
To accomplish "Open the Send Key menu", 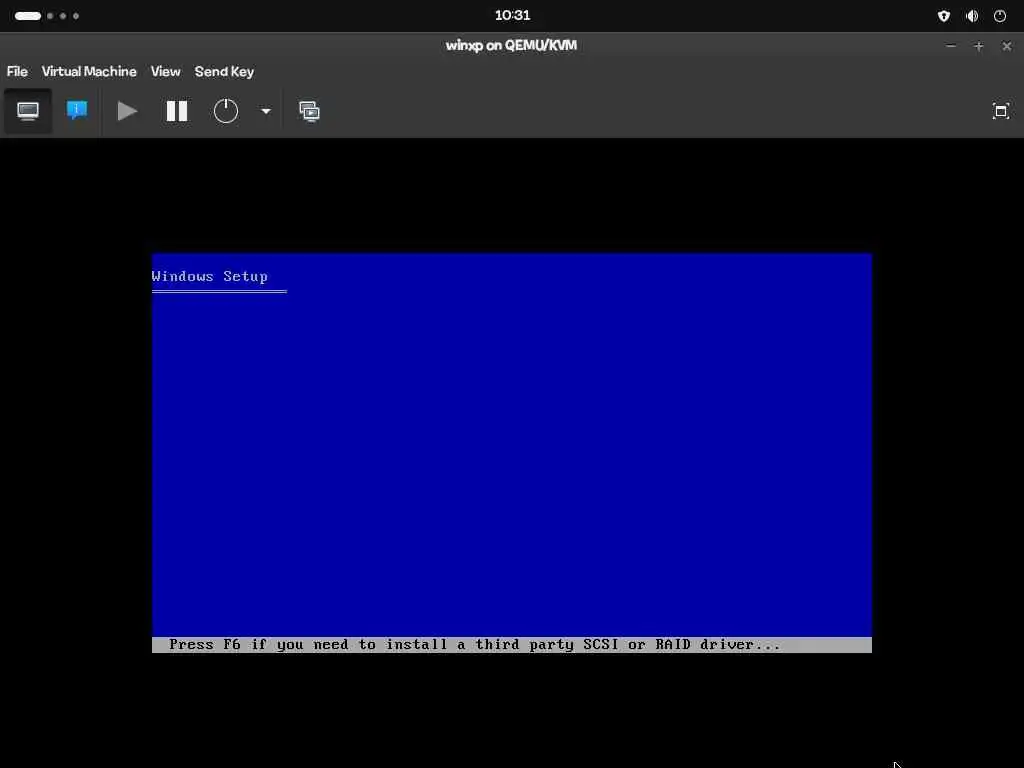I will tap(224, 72).
